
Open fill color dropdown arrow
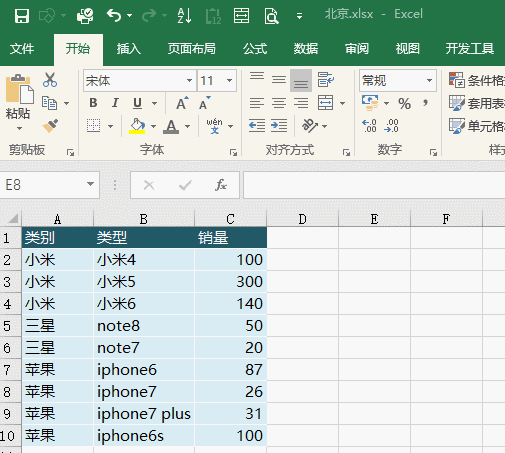coord(153,126)
